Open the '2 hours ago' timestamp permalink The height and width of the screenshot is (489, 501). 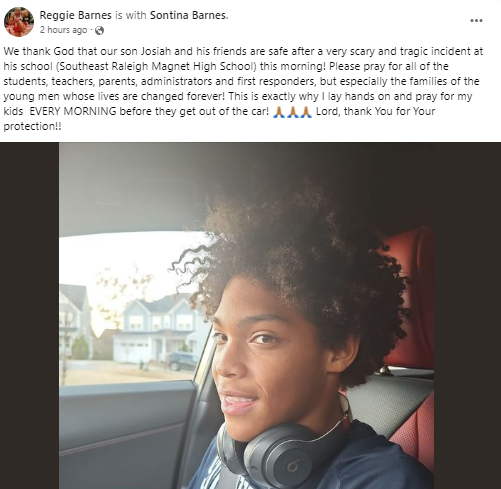pos(63,30)
